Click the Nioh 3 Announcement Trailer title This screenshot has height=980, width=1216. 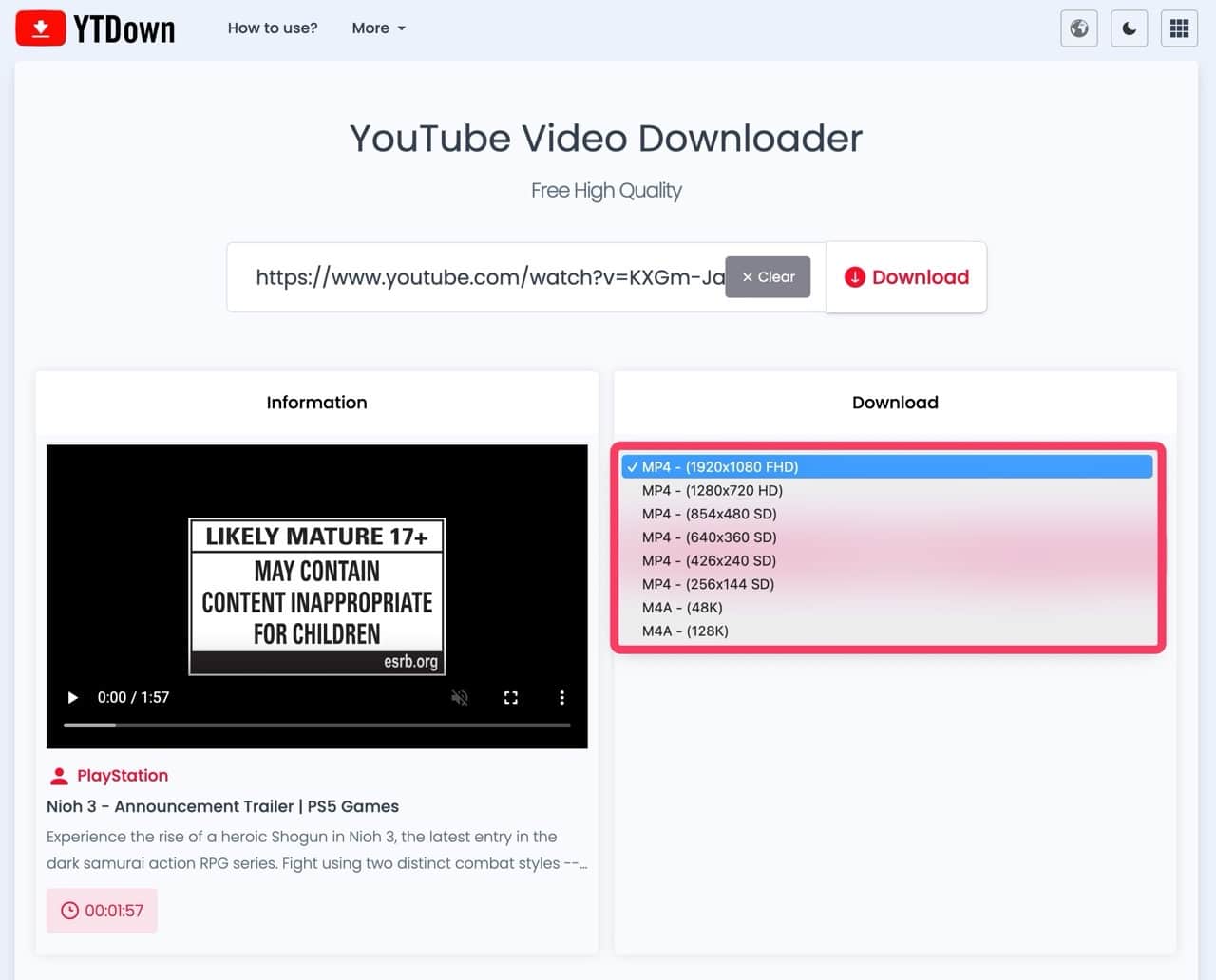pyautogui.click(x=222, y=806)
